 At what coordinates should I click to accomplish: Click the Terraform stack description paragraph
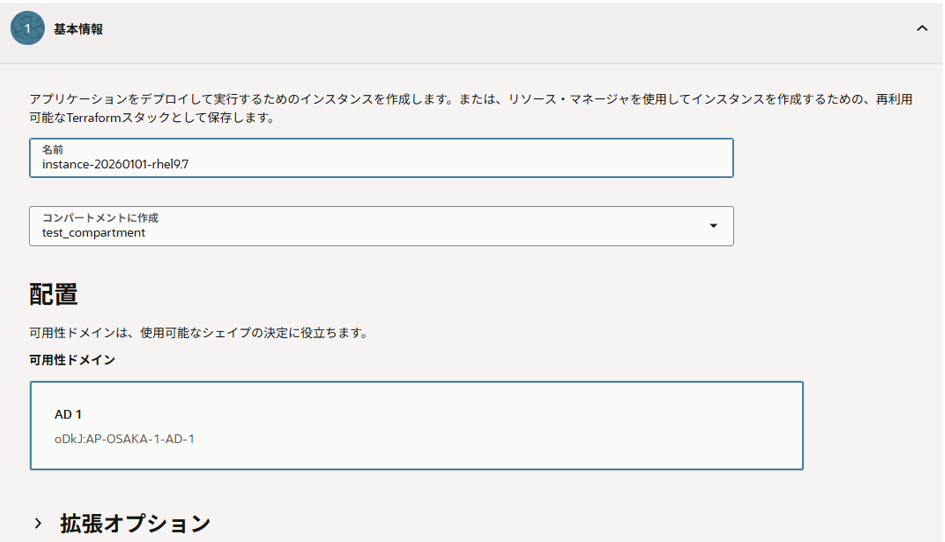[470, 108]
